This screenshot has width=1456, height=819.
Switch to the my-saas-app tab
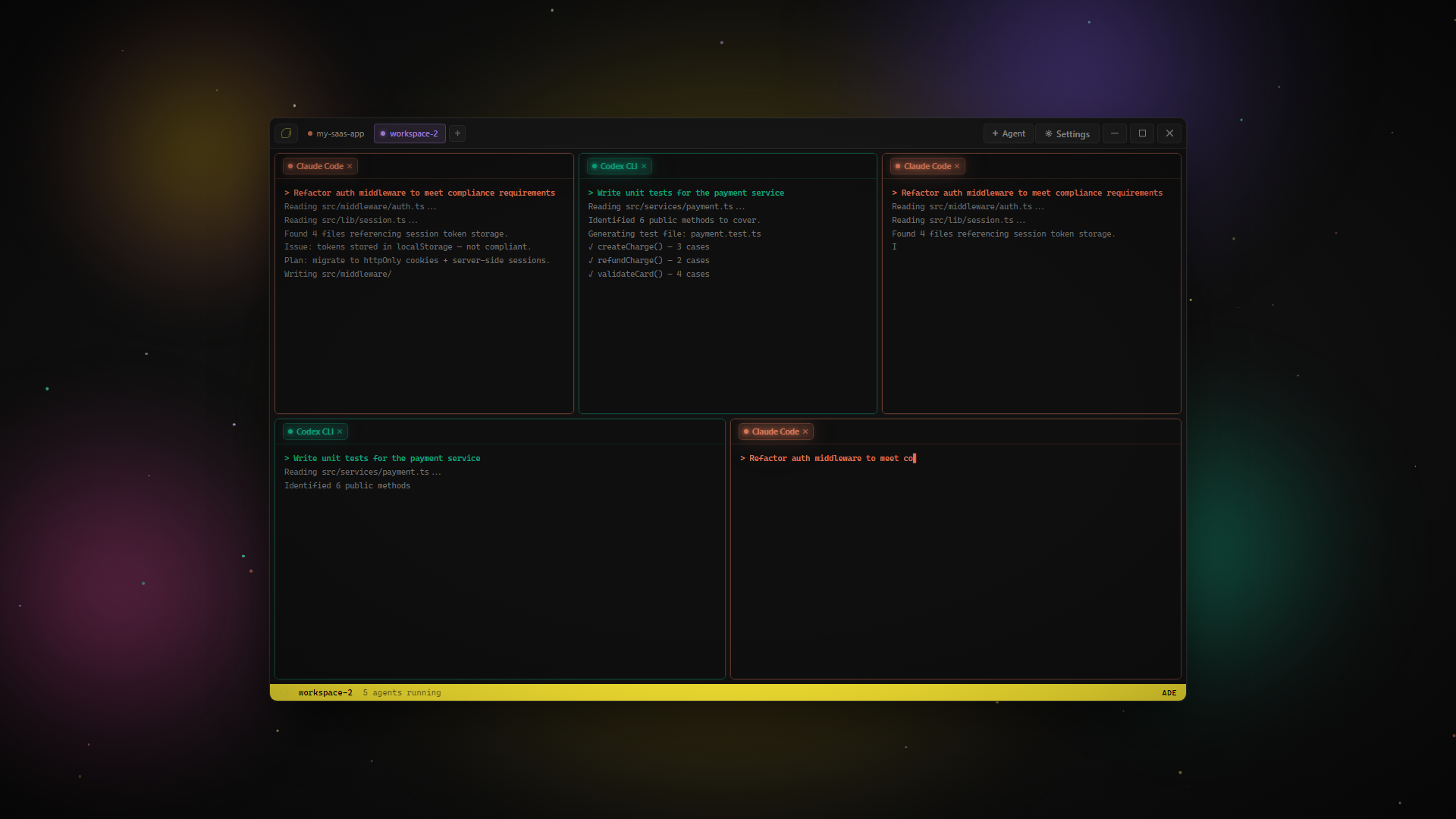[x=339, y=133]
